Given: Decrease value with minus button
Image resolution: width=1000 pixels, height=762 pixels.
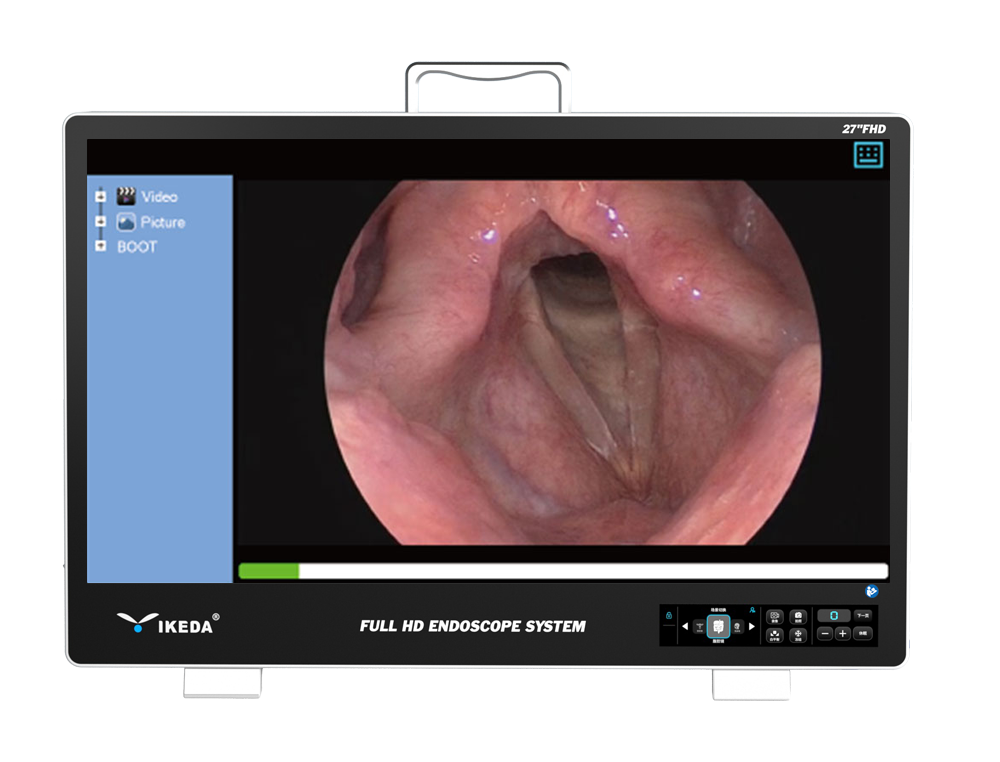Looking at the screenshot, I should click(825, 634).
